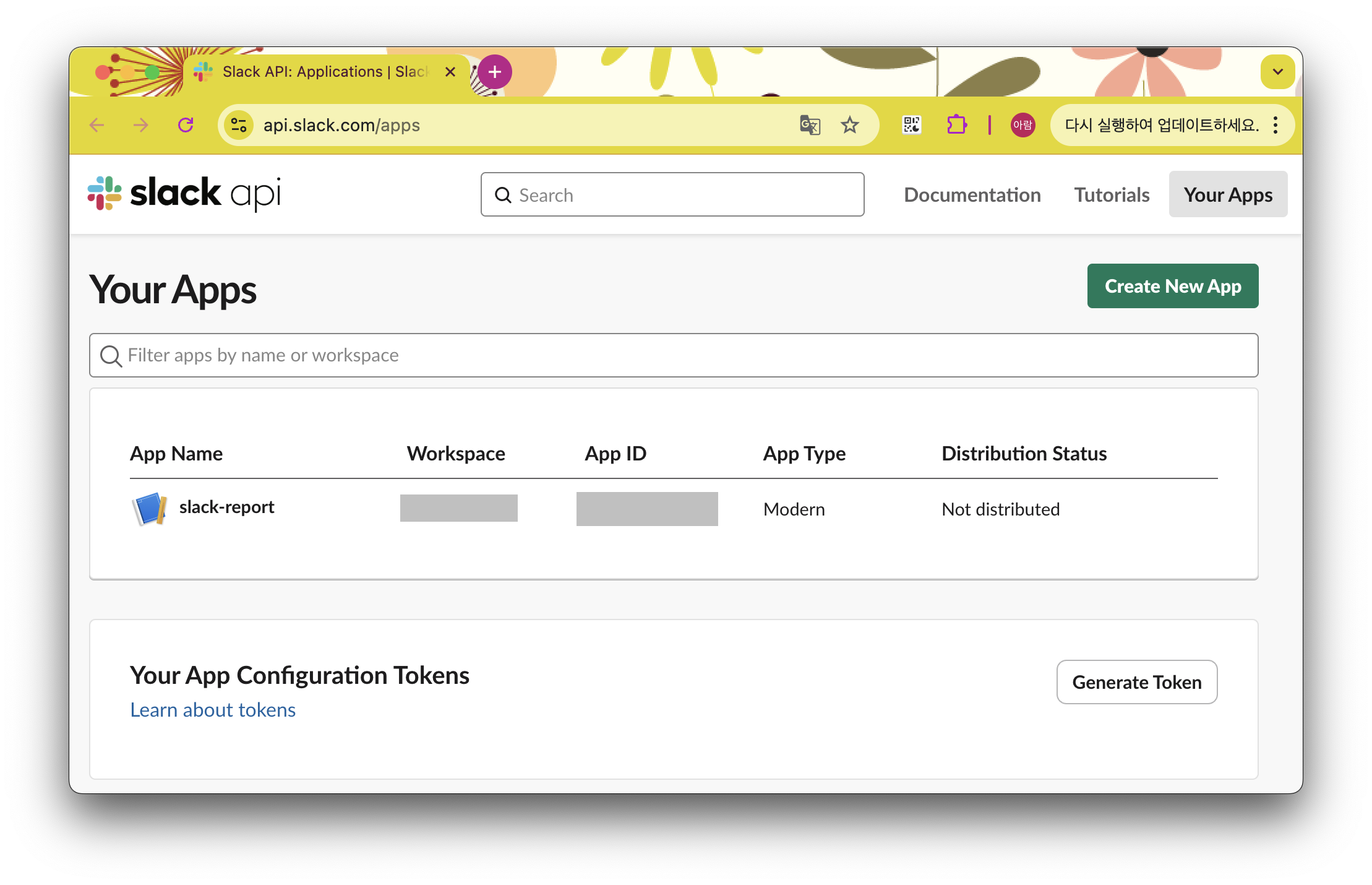Open Chrome three-dot menu
This screenshot has height=885, width=1372.
click(x=1276, y=125)
